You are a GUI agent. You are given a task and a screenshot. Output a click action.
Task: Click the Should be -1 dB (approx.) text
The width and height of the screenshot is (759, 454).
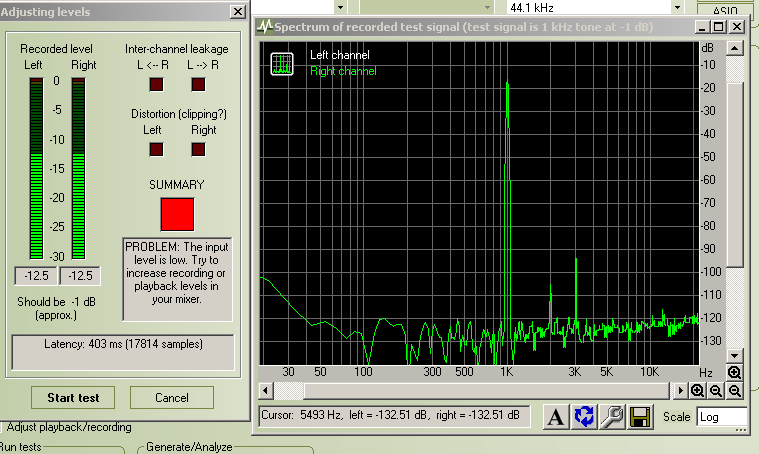click(56, 308)
